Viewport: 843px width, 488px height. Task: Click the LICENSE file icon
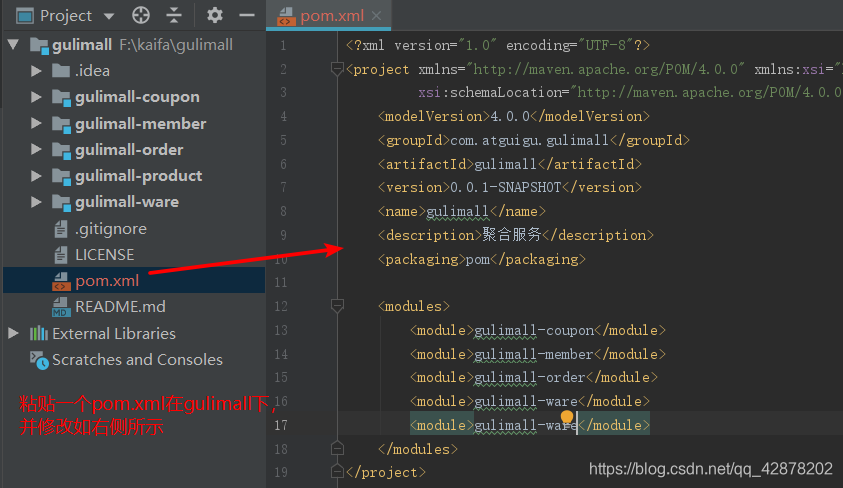click(61, 255)
